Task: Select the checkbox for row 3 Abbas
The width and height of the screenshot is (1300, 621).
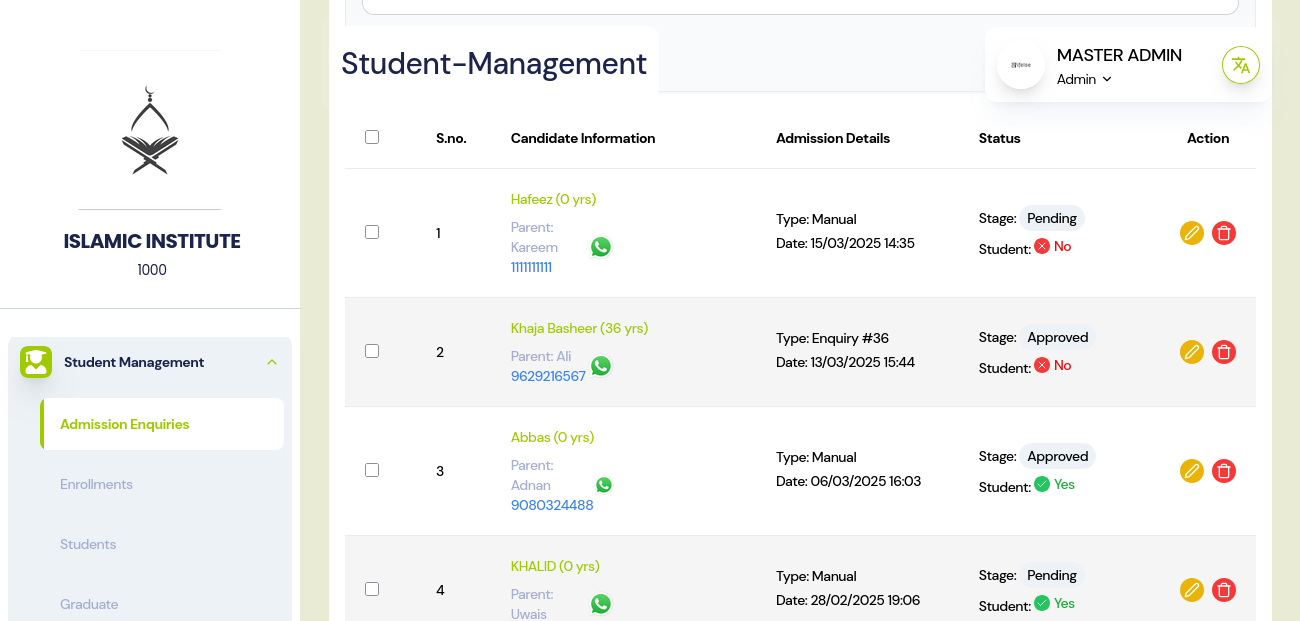Action: click(x=372, y=470)
